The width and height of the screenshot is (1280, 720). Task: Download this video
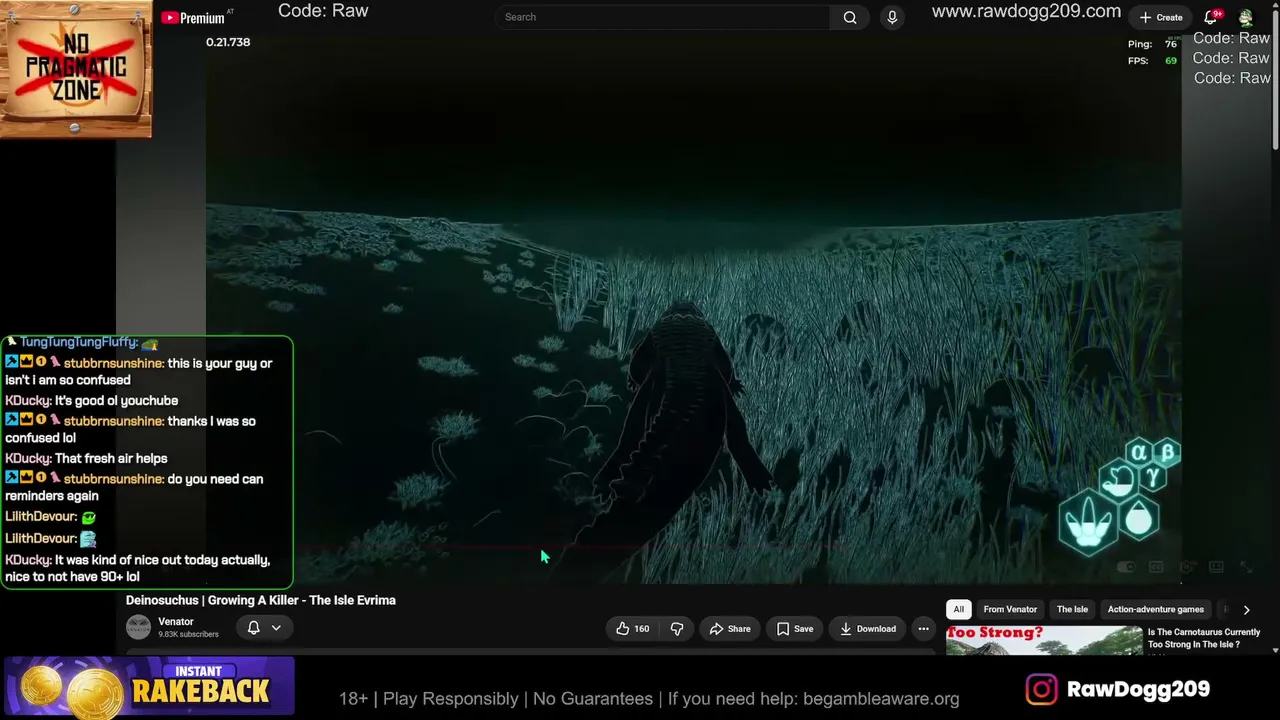pyautogui.click(x=867, y=629)
